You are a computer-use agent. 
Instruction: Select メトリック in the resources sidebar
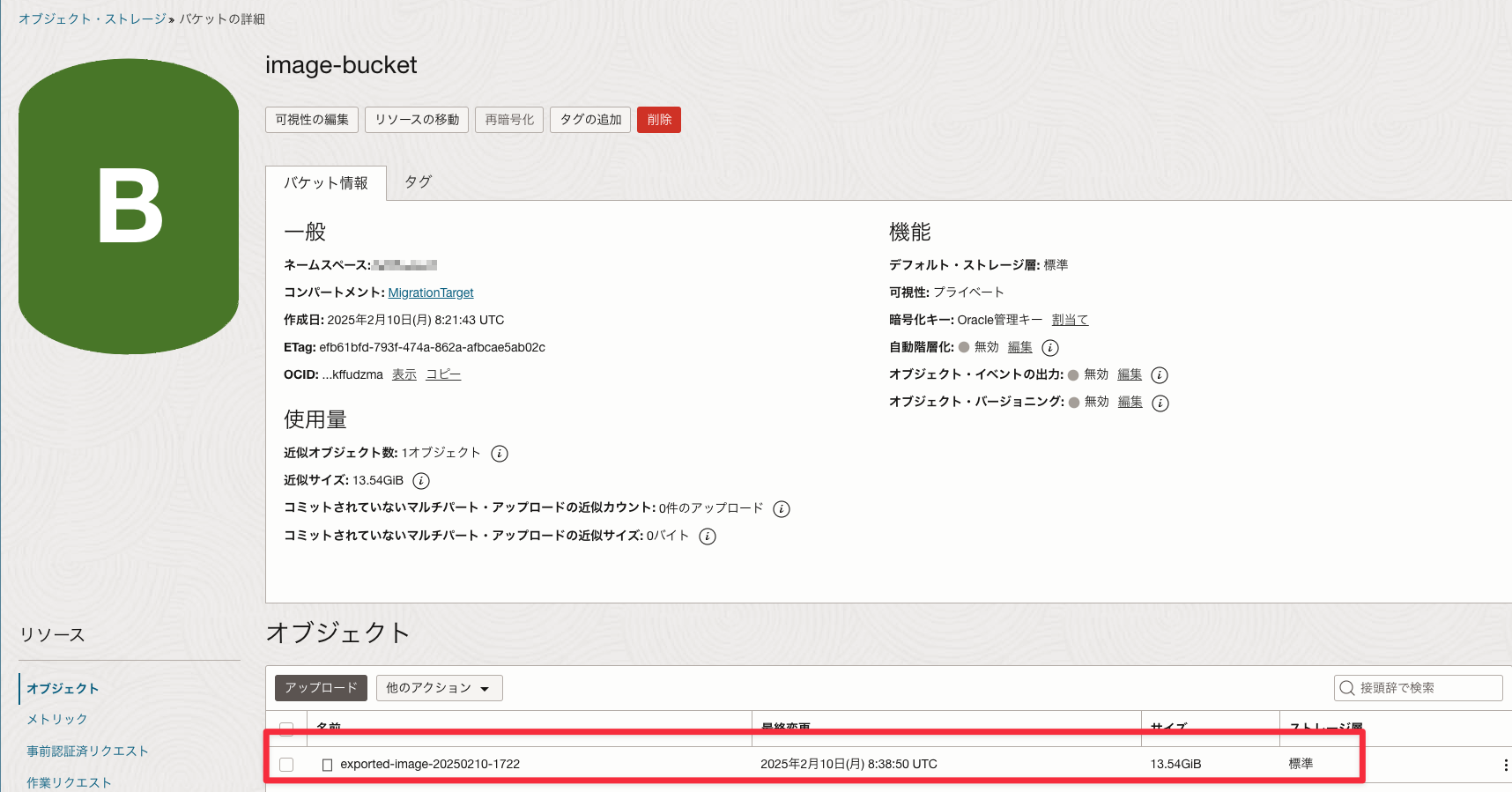coord(57,720)
